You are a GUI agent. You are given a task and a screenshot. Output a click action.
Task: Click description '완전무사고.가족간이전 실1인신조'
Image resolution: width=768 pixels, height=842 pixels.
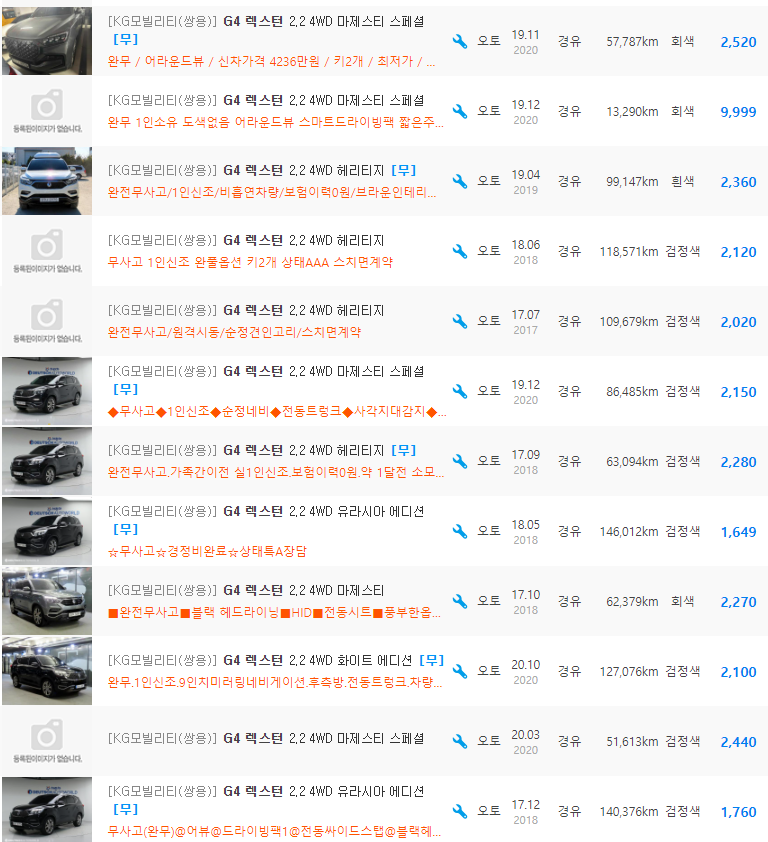pos(276,472)
